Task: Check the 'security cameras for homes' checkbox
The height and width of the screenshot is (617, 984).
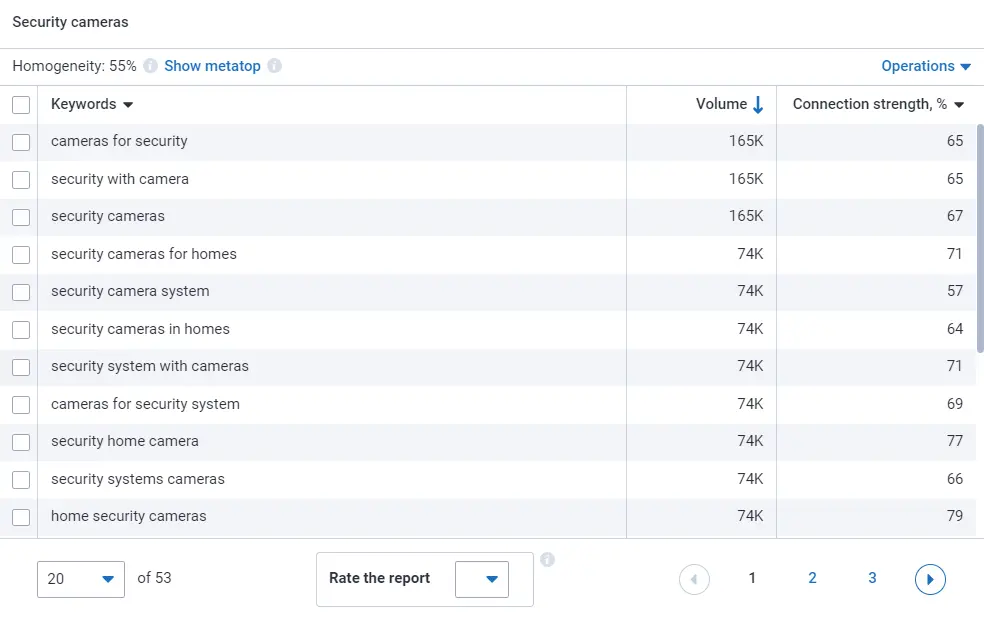Action: coord(21,255)
